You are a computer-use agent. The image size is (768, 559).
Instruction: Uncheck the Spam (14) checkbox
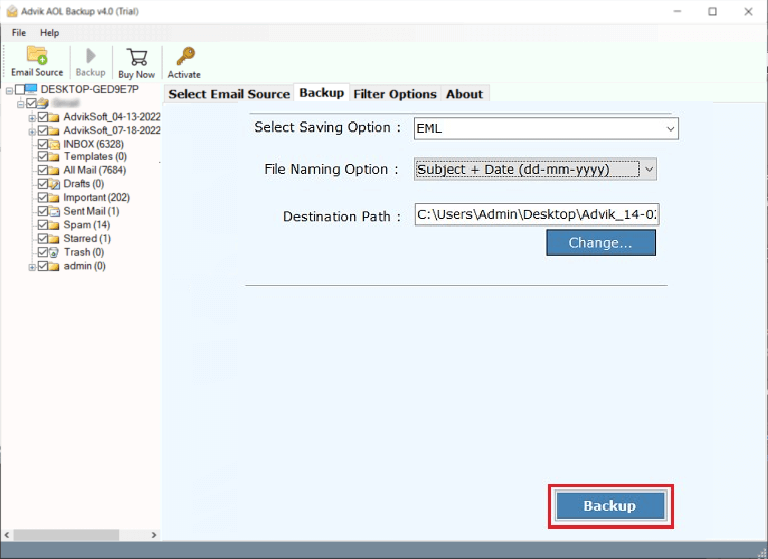(x=43, y=225)
